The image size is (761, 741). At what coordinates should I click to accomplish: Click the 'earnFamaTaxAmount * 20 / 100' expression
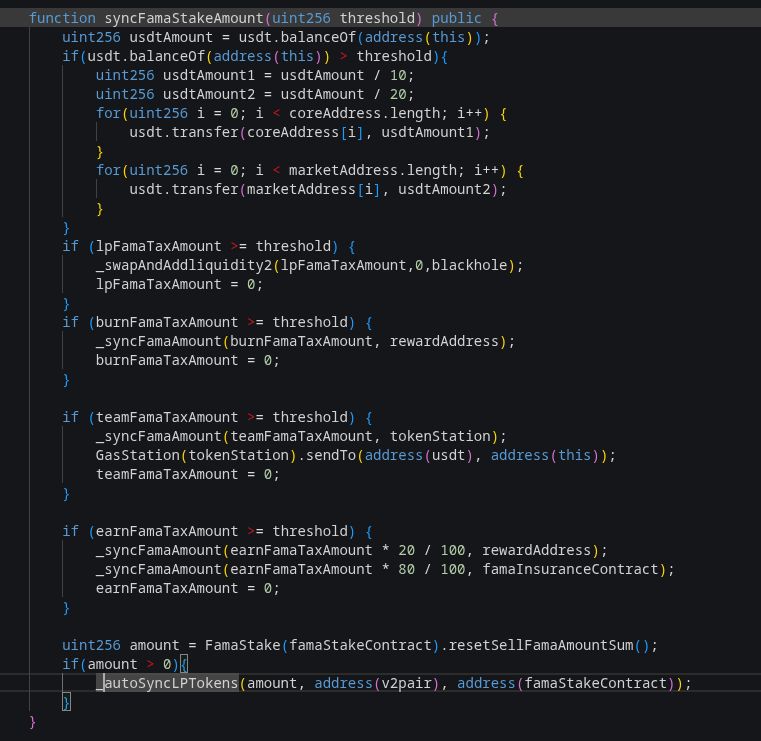pos(347,550)
